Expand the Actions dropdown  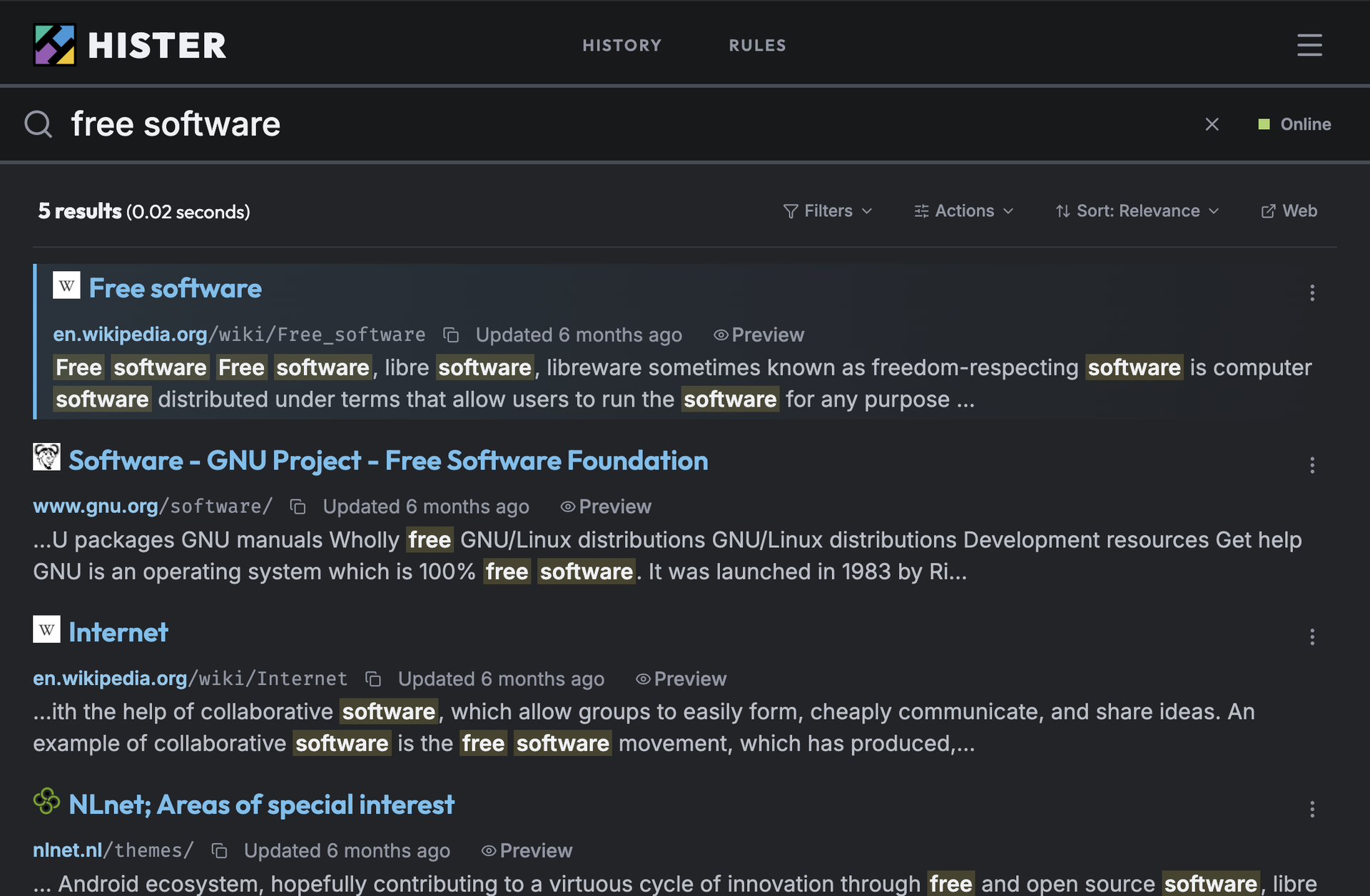click(x=964, y=211)
